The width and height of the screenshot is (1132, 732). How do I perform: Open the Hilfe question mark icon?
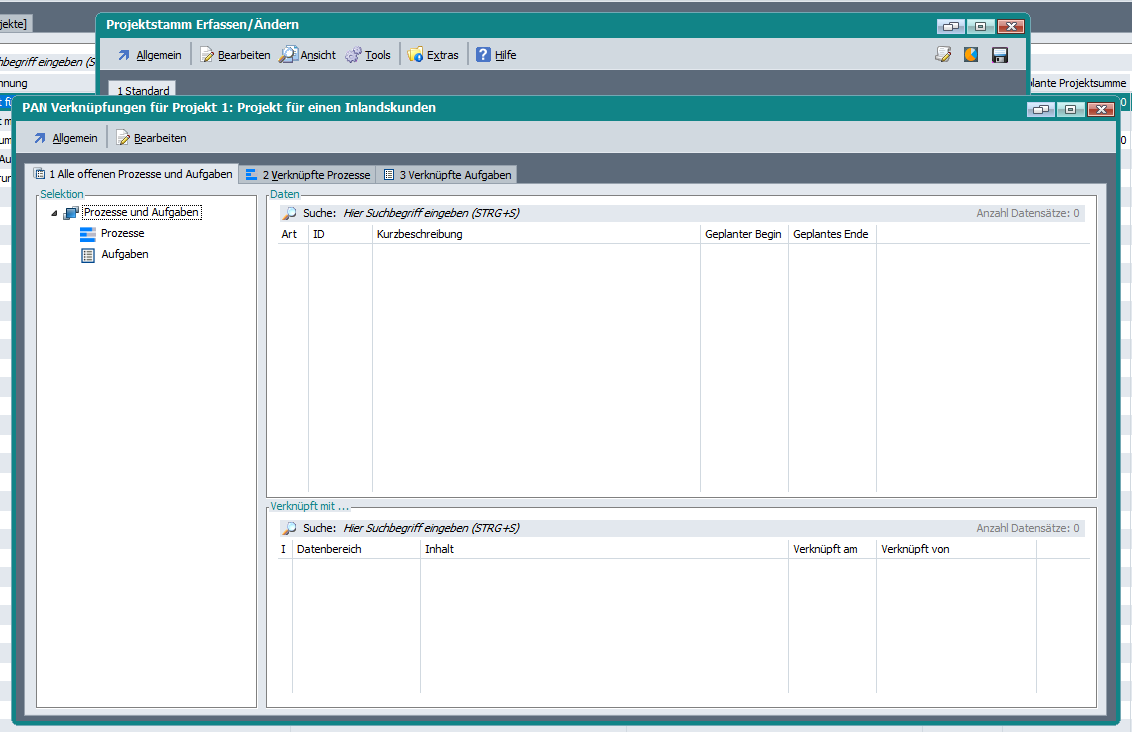[x=483, y=55]
